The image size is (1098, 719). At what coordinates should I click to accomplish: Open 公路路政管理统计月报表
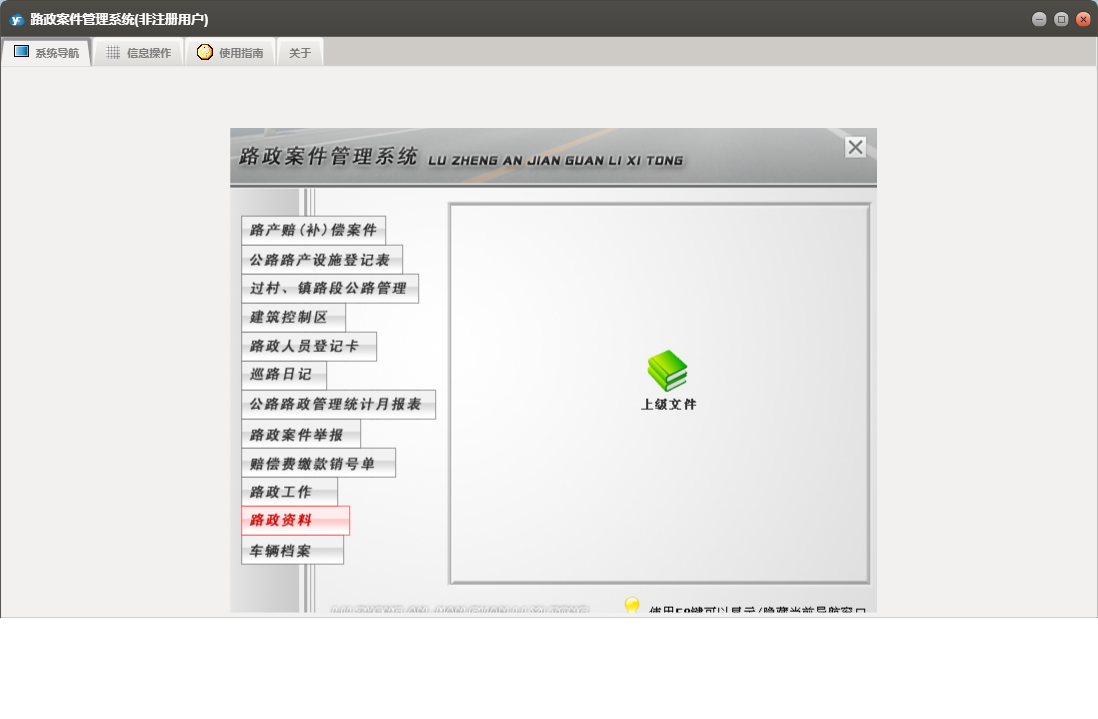(x=338, y=405)
